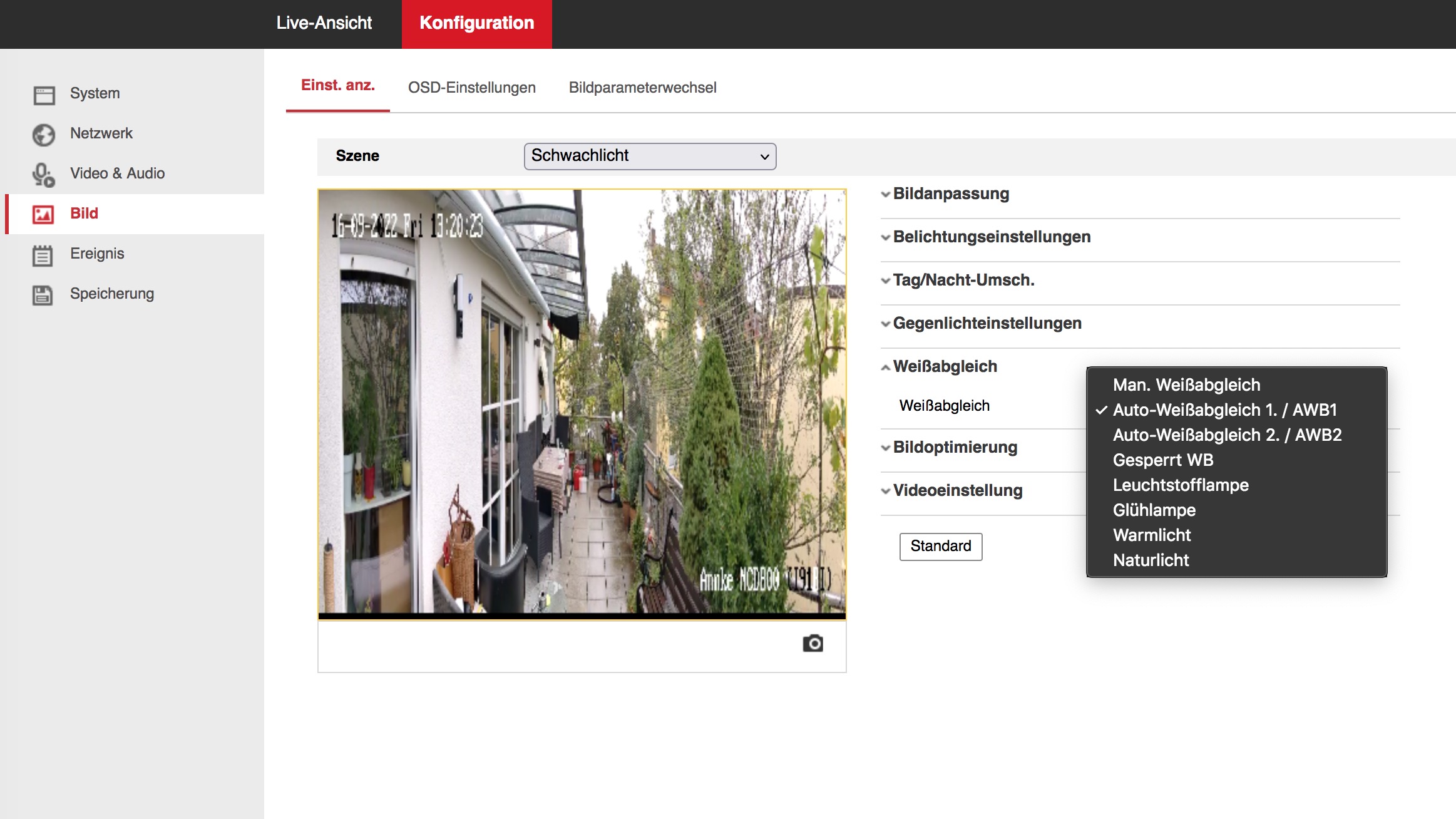
Task: Collapse the Weißabgleich section
Action: pyautogui.click(x=945, y=366)
